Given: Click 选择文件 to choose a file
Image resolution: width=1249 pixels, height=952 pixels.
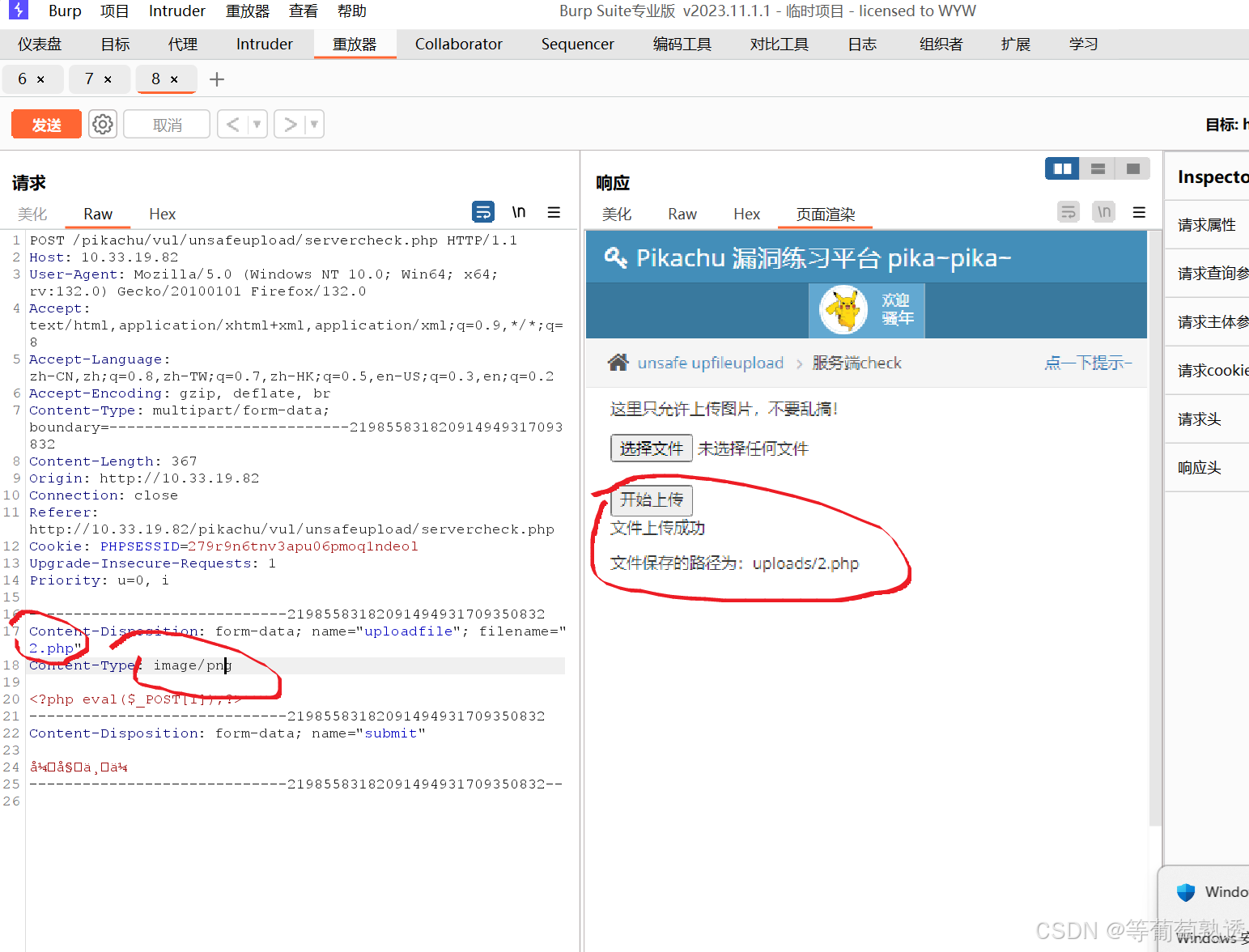Looking at the screenshot, I should [x=652, y=448].
